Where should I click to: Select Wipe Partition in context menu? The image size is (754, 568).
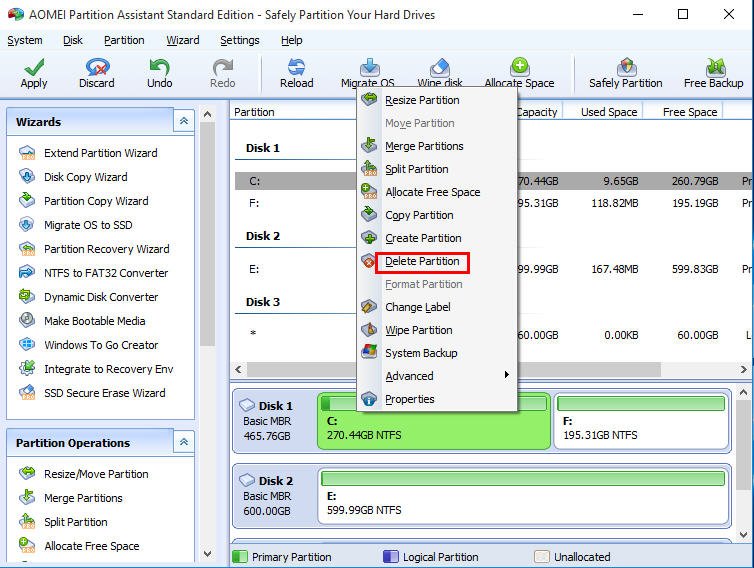(x=437, y=330)
